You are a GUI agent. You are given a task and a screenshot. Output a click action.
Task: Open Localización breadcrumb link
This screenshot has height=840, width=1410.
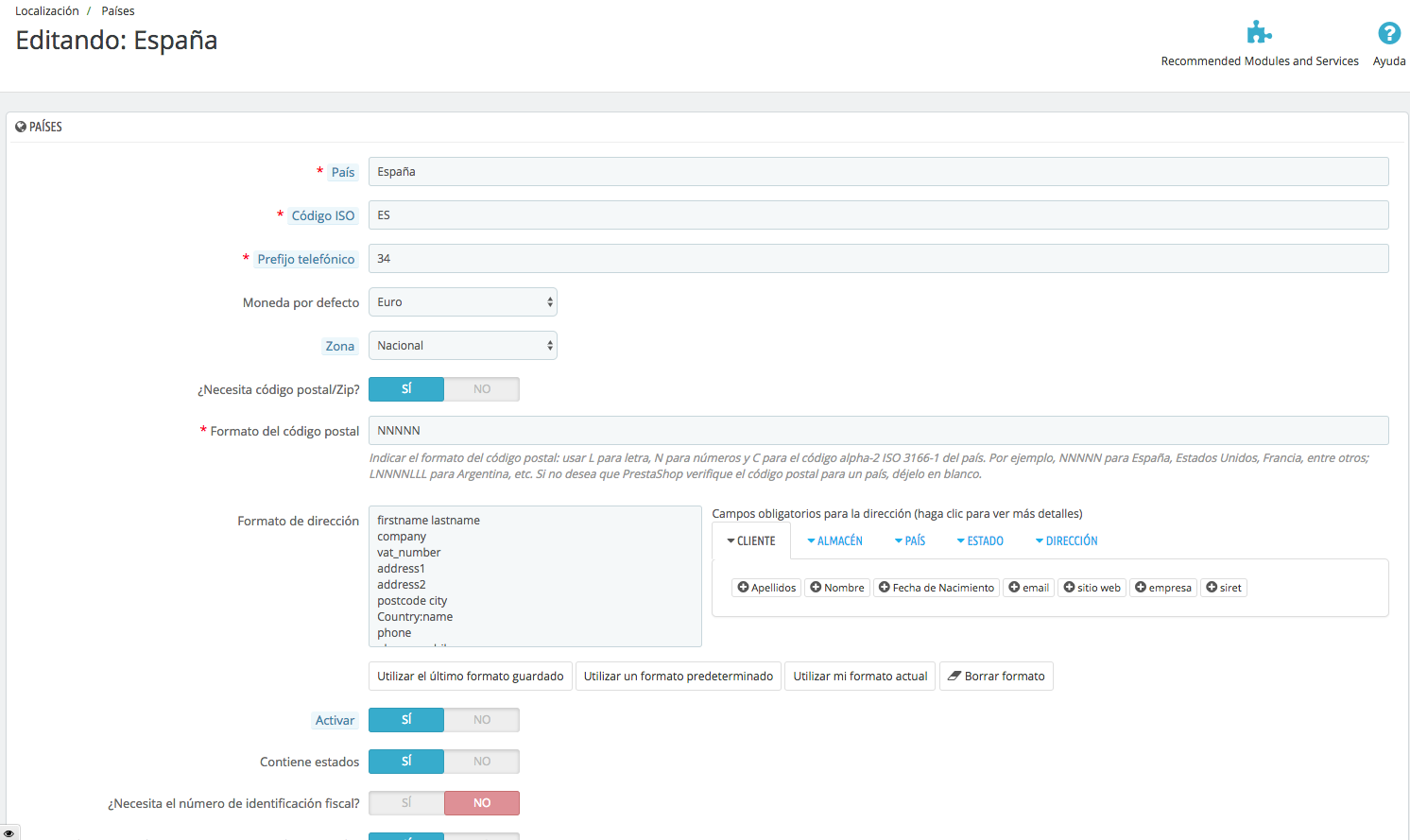47,11
